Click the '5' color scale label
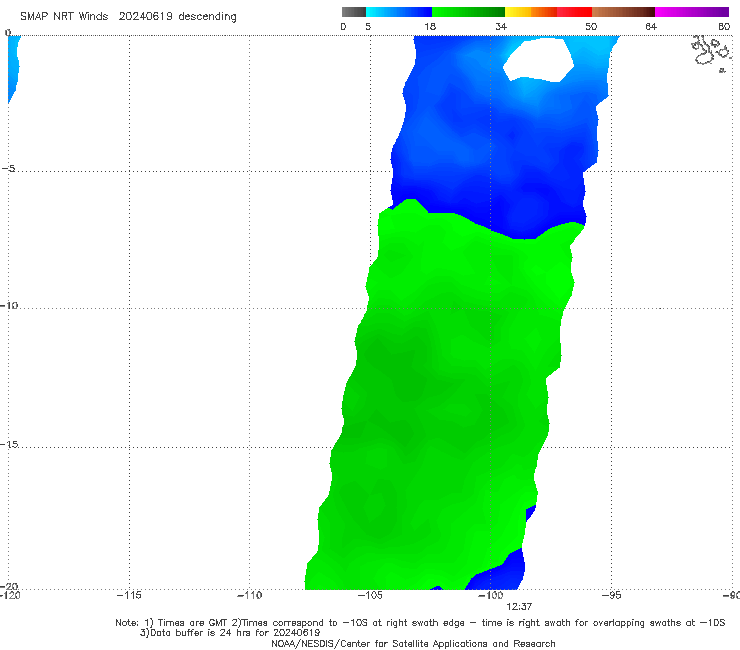Viewport: 740px width, 650px height. point(368,27)
